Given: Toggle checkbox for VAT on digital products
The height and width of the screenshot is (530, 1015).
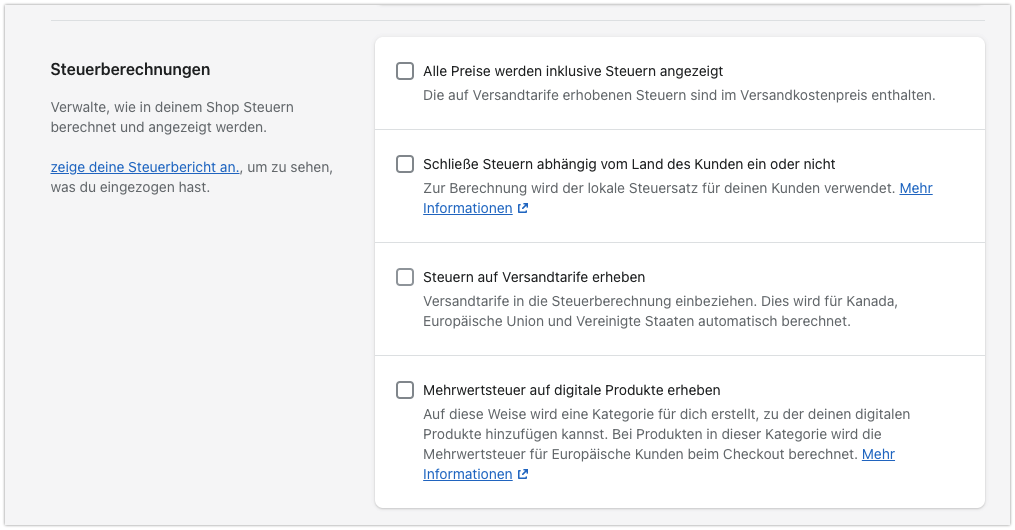Looking at the screenshot, I should 405,390.
